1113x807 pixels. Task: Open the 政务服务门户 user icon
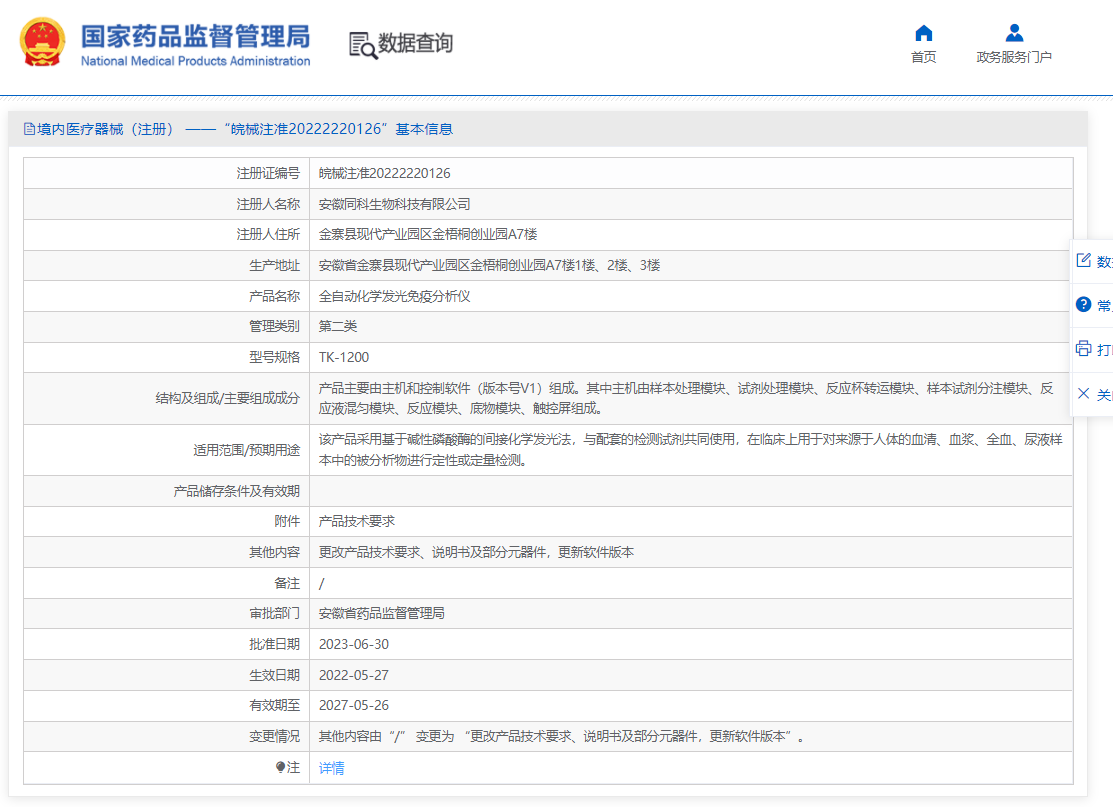pos(1014,33)
